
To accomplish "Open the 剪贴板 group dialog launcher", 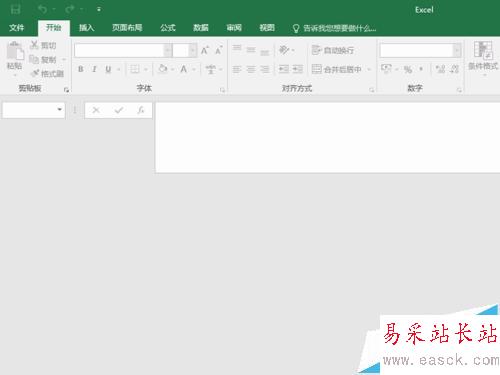I will click(x=66, y=90).
